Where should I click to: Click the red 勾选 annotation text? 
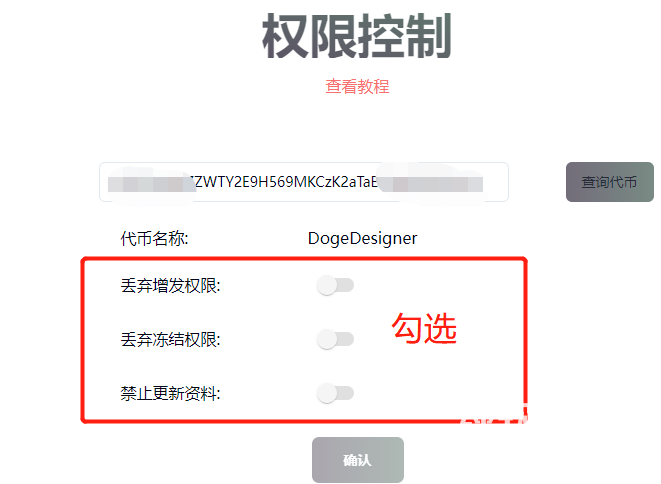point(424,328)
